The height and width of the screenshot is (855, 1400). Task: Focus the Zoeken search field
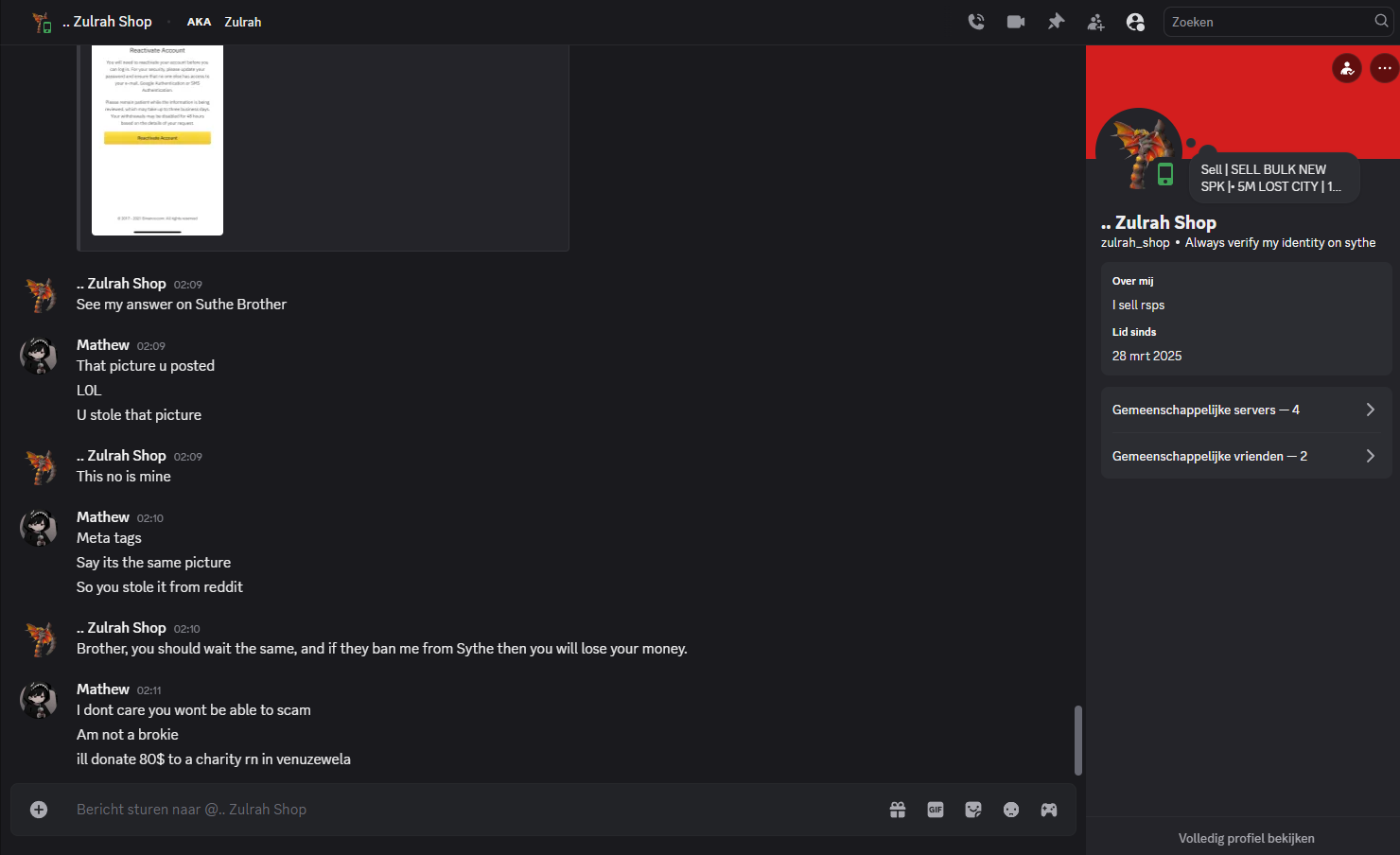(x=1270, y=22)
